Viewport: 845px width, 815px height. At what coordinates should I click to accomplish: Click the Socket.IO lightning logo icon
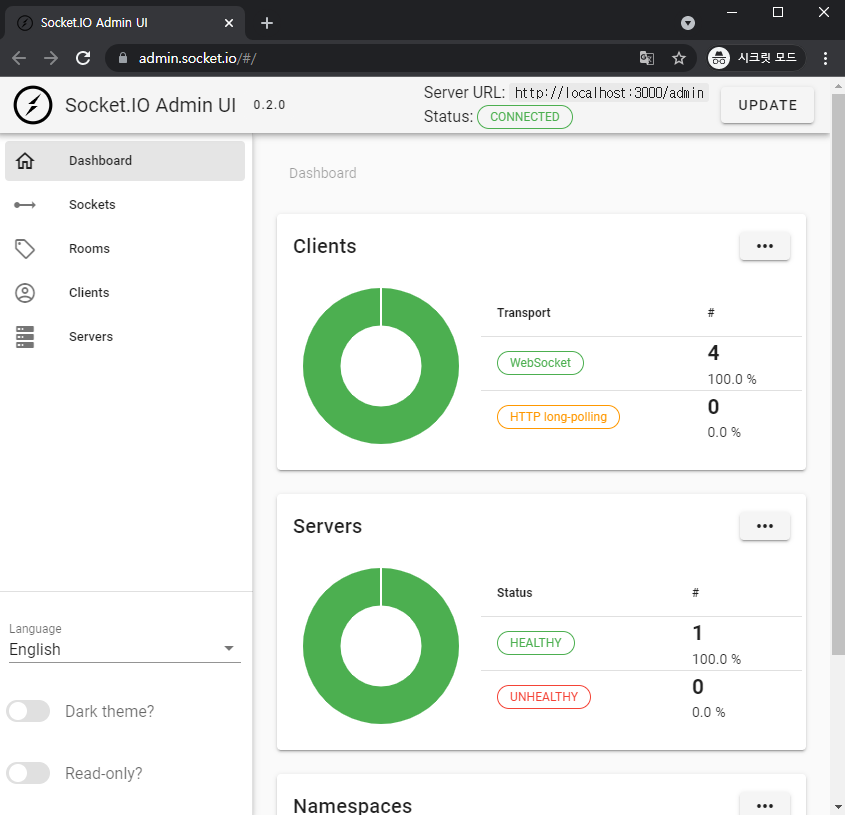tap(33, 105)
